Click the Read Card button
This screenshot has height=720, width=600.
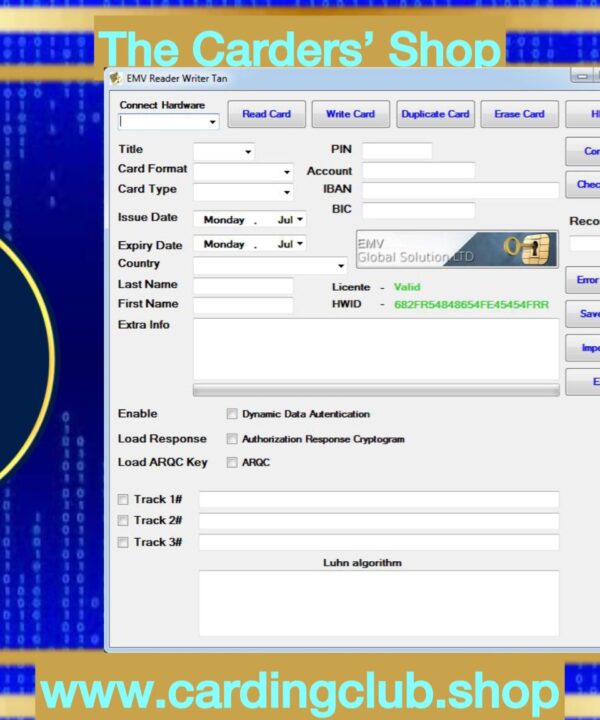(x=266, y=114)
